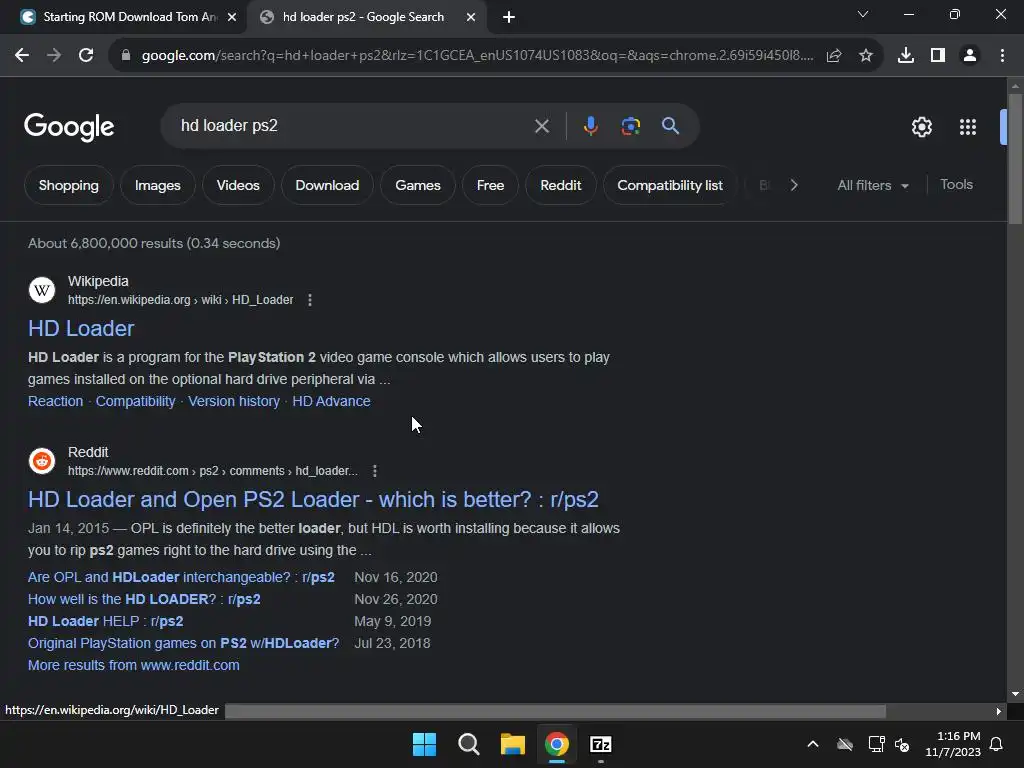Apply the Compatibility list filter chip
1024x768 pixels.
click(x=670, y=185)
